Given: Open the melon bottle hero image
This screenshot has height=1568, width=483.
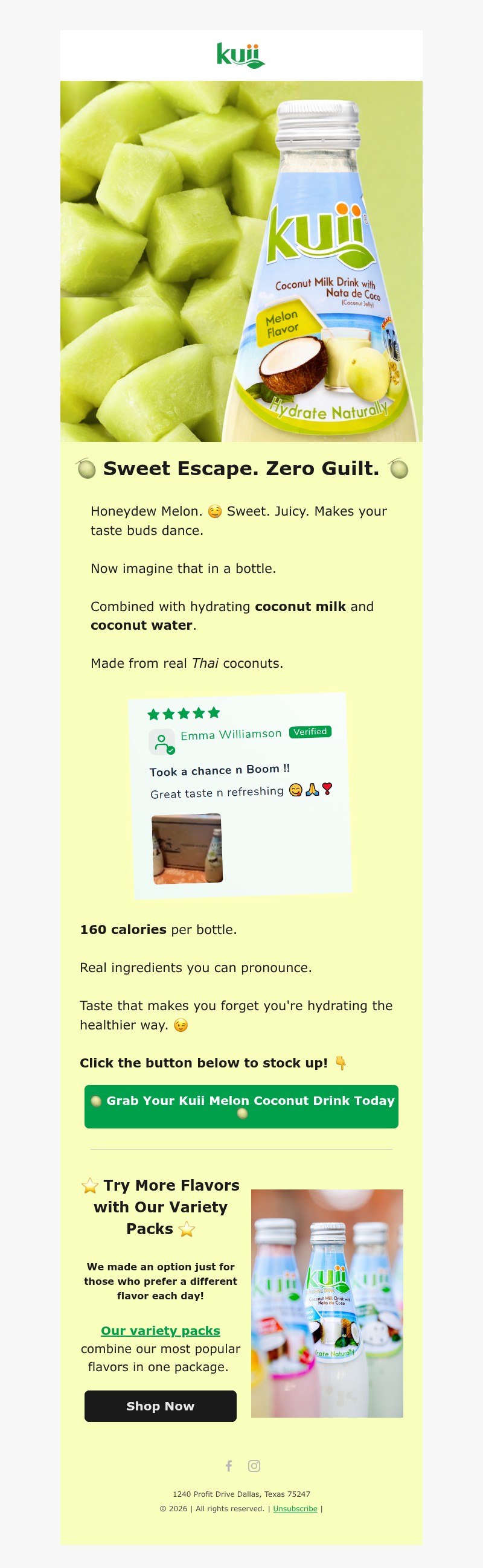Looking at the screenshot, I should (241, 262).
